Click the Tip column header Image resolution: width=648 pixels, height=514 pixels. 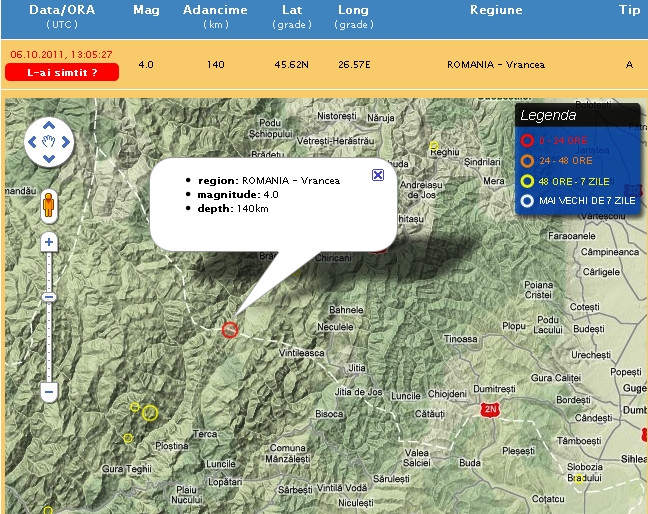[x=629, y=10]
